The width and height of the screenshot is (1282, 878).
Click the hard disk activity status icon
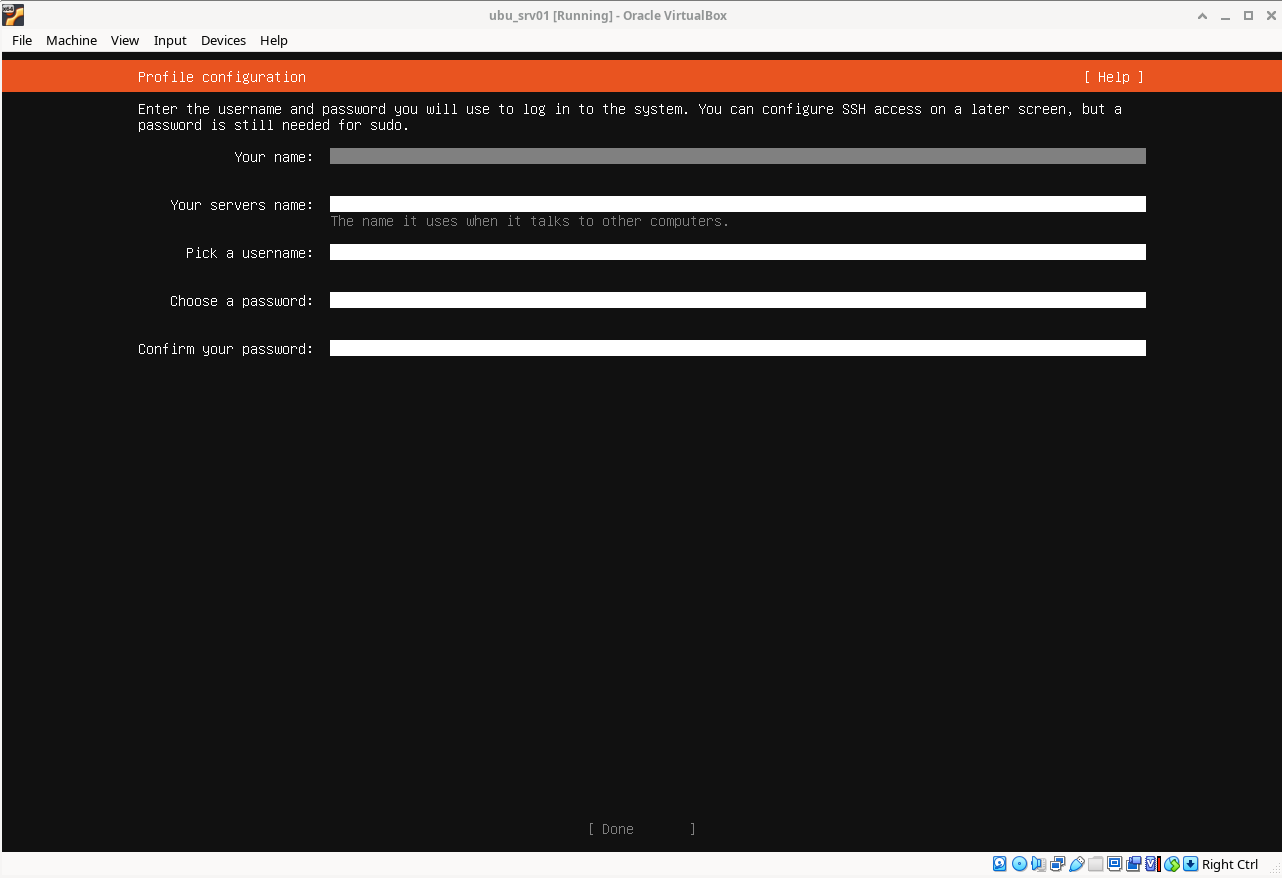tap(1000, 864)
